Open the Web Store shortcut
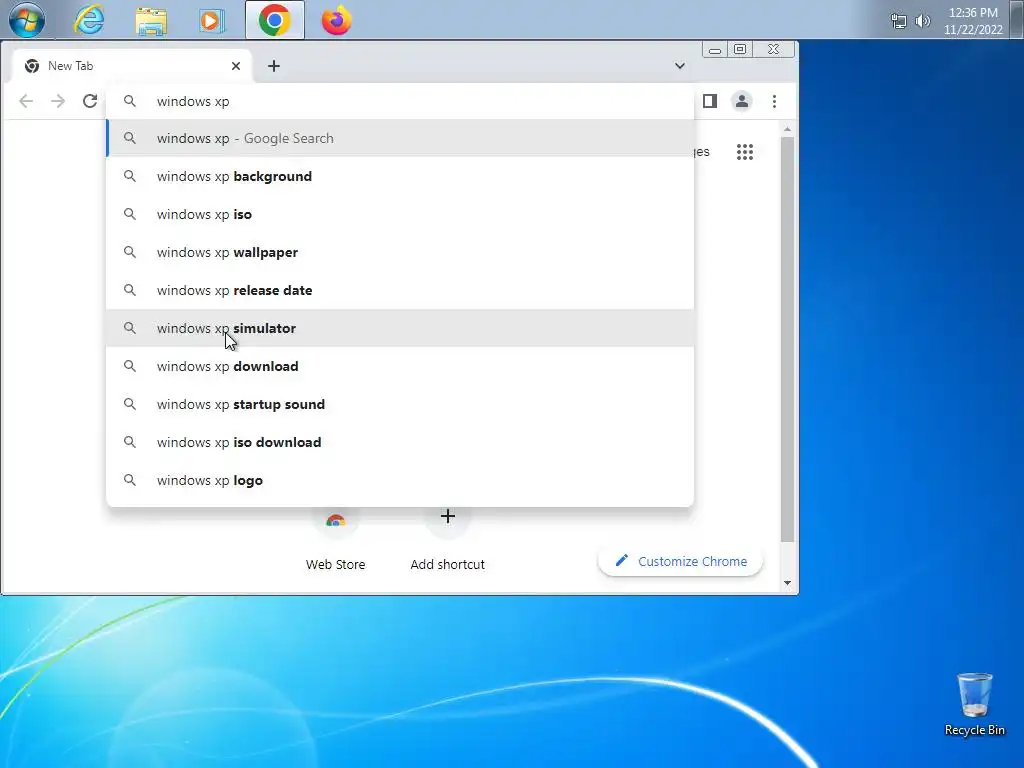The image size is (1024, 768). [x=336, y=539]
